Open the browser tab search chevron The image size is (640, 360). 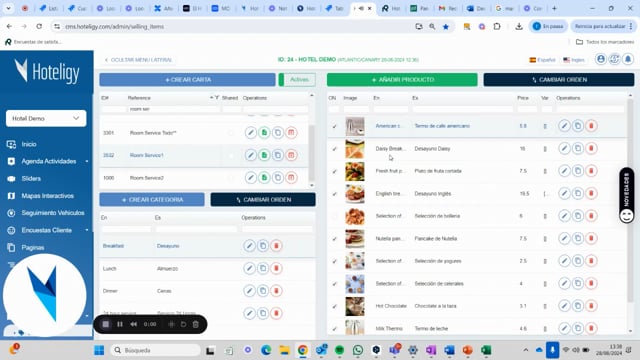tap(8, 8)
